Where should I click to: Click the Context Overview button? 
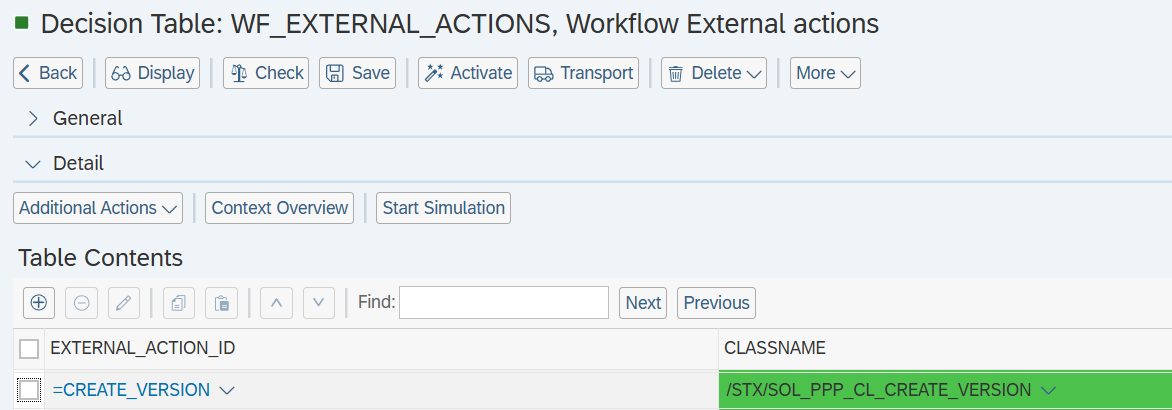click(x=280, y=208)
